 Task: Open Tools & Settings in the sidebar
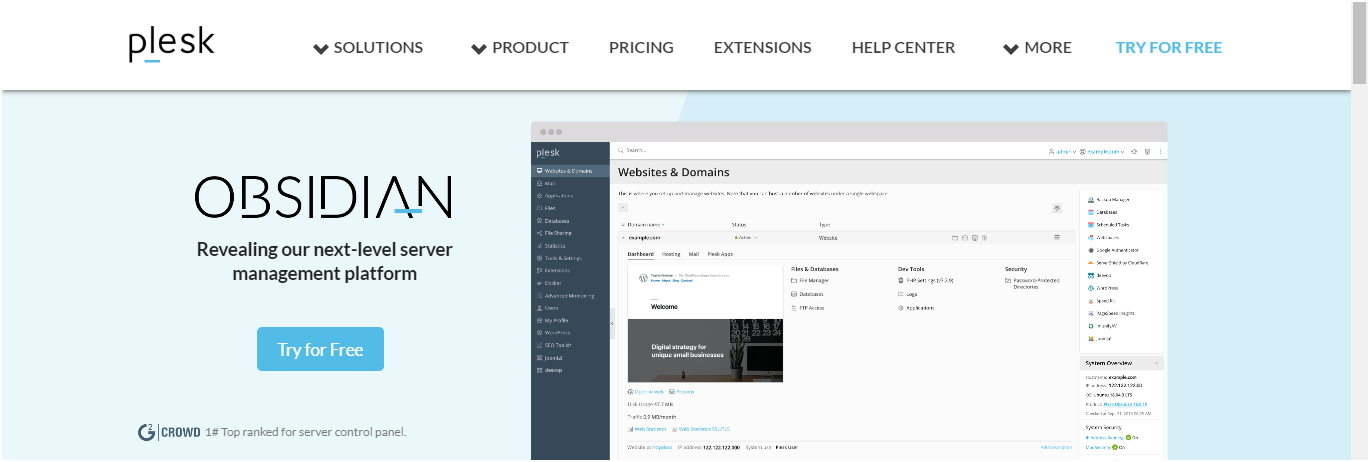[558, 258]
